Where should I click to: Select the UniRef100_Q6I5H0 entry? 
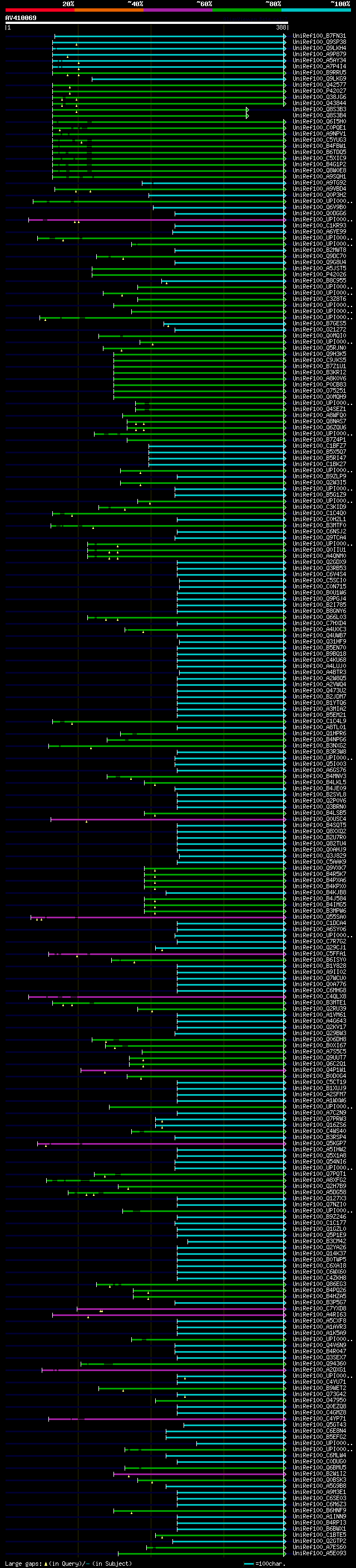point(319,122)
